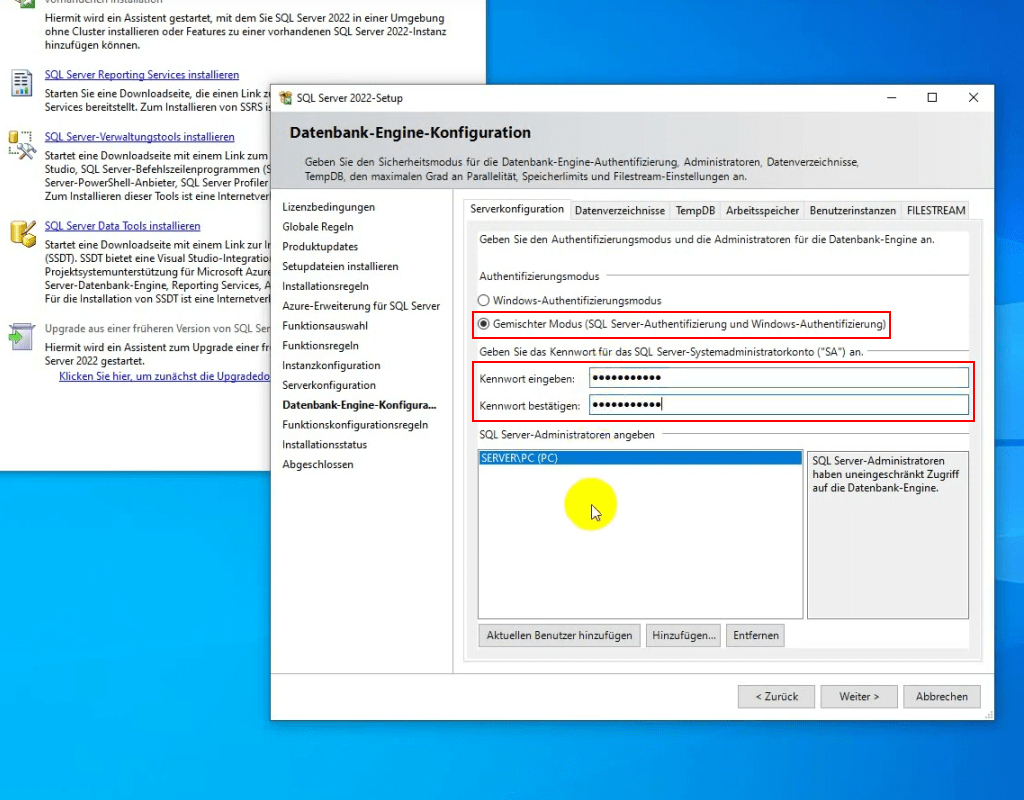This screenshot has width=1024, height=800.
Task: Click the SQL Server Reporting Services icon
Action: 21,83
